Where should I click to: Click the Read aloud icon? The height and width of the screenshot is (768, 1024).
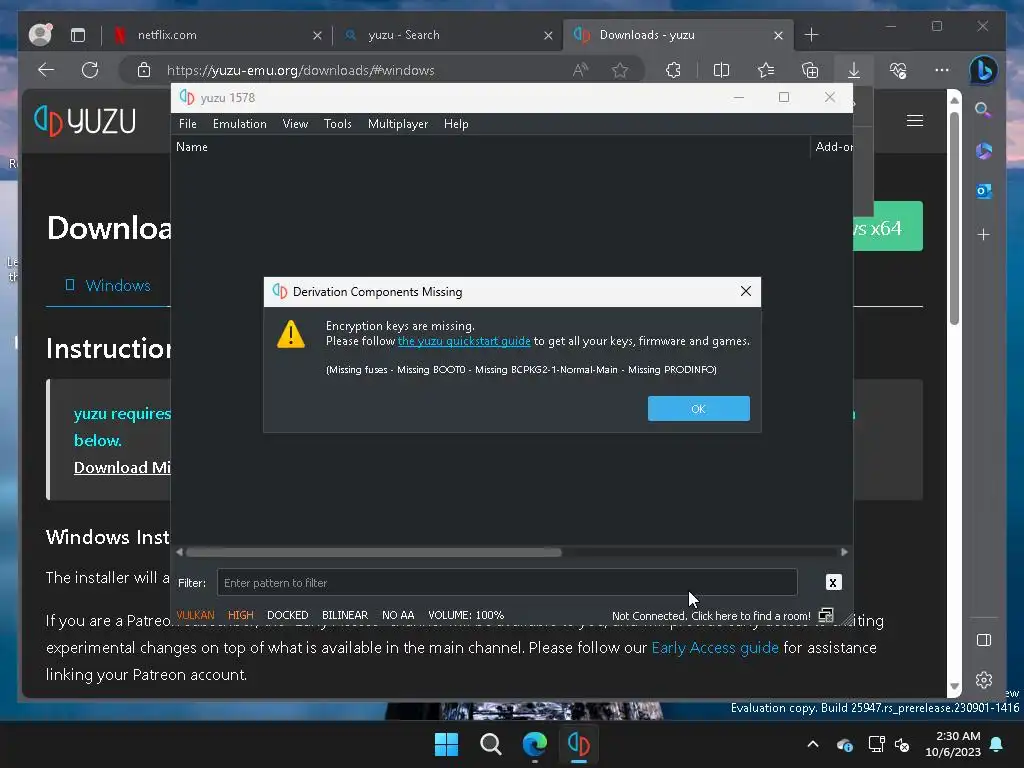[x=580, y=70]
